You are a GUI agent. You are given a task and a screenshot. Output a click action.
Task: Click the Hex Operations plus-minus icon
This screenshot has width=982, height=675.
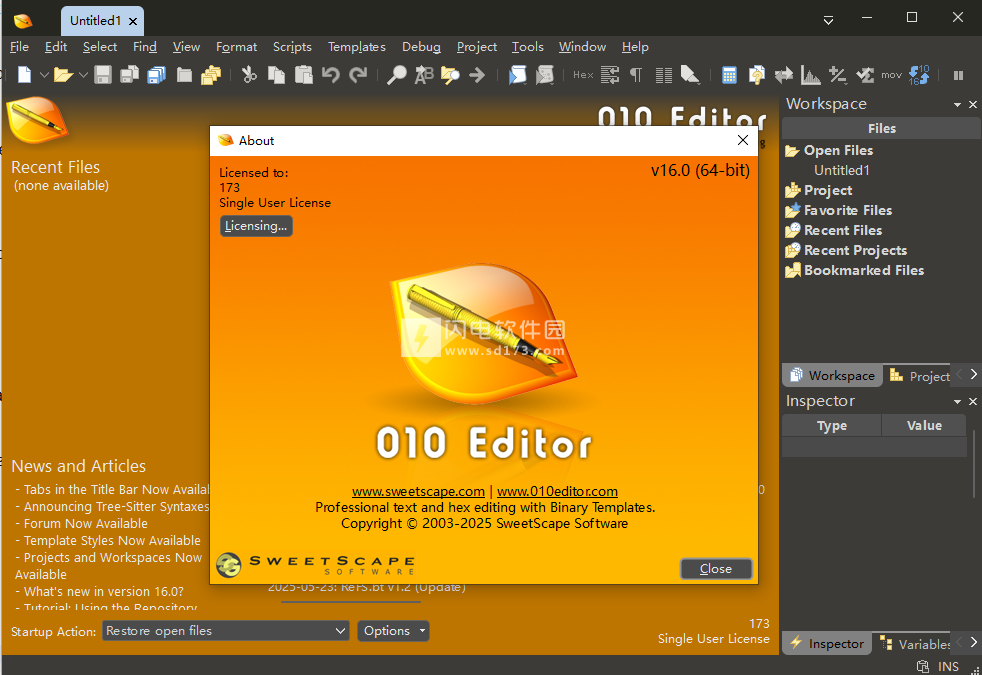click(x=837, y=75)
